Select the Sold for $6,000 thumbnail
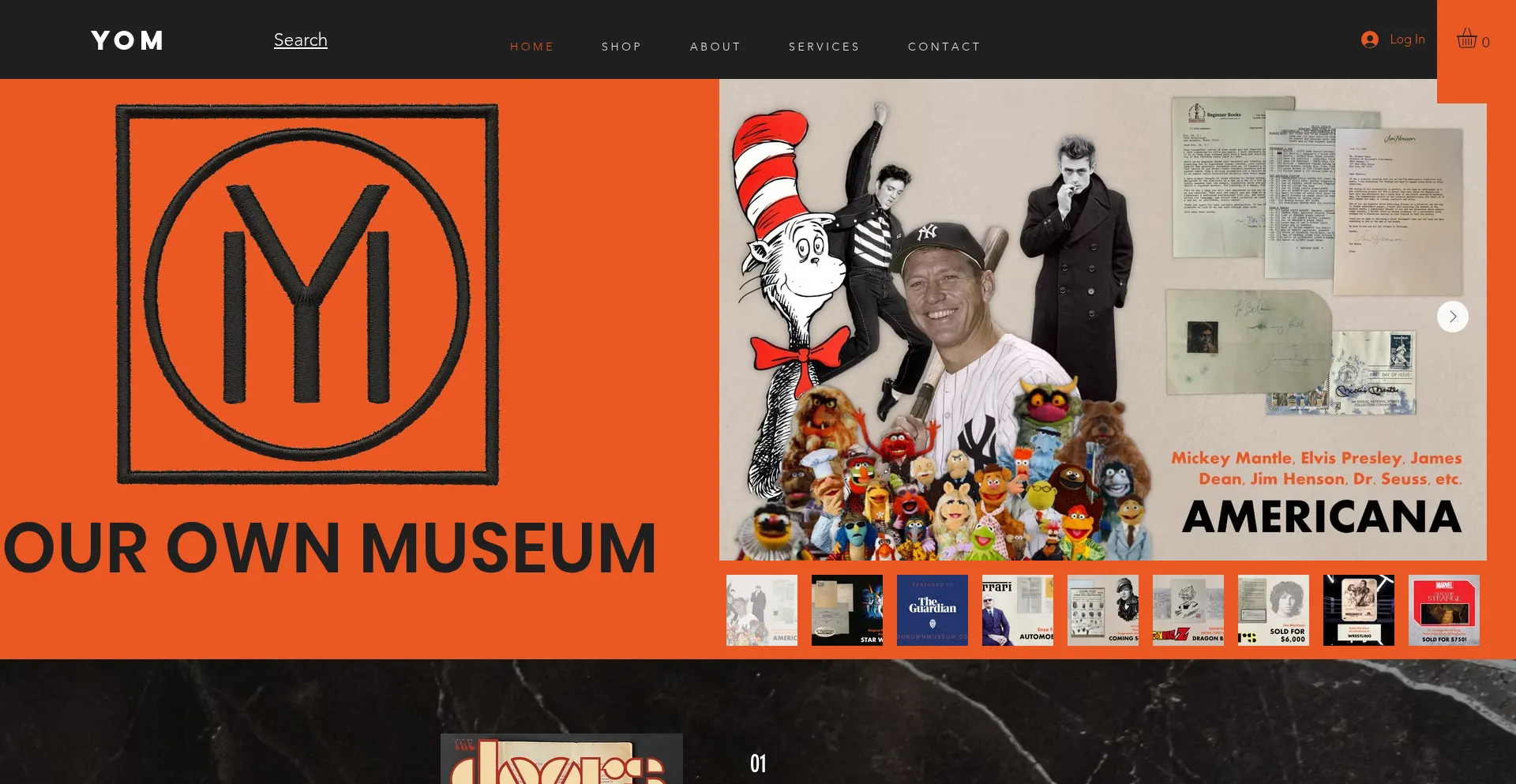The width and height of the screenshot is (1516, 784). click(x=1274, y=610)
